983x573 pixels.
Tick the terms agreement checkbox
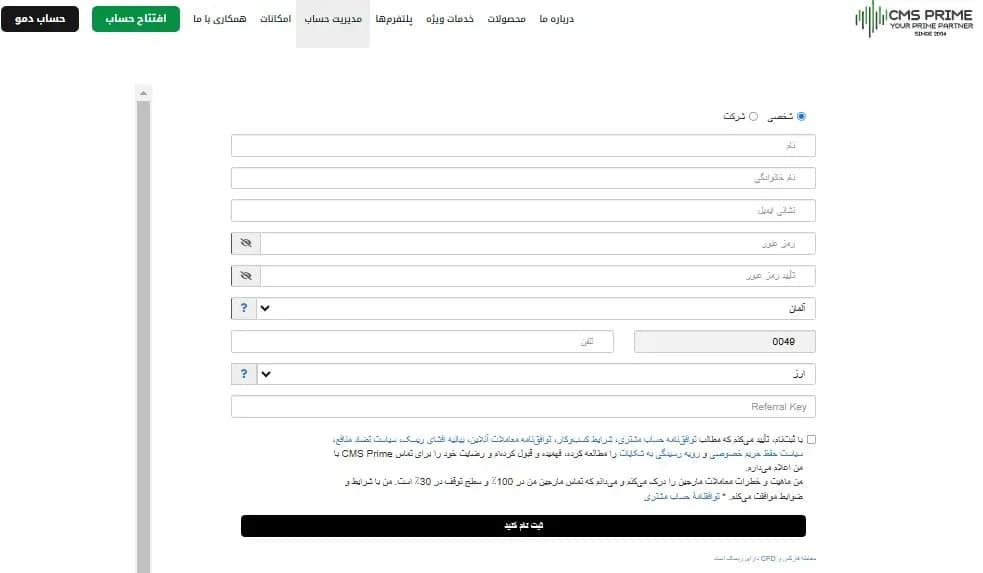(x=811, y=439)
